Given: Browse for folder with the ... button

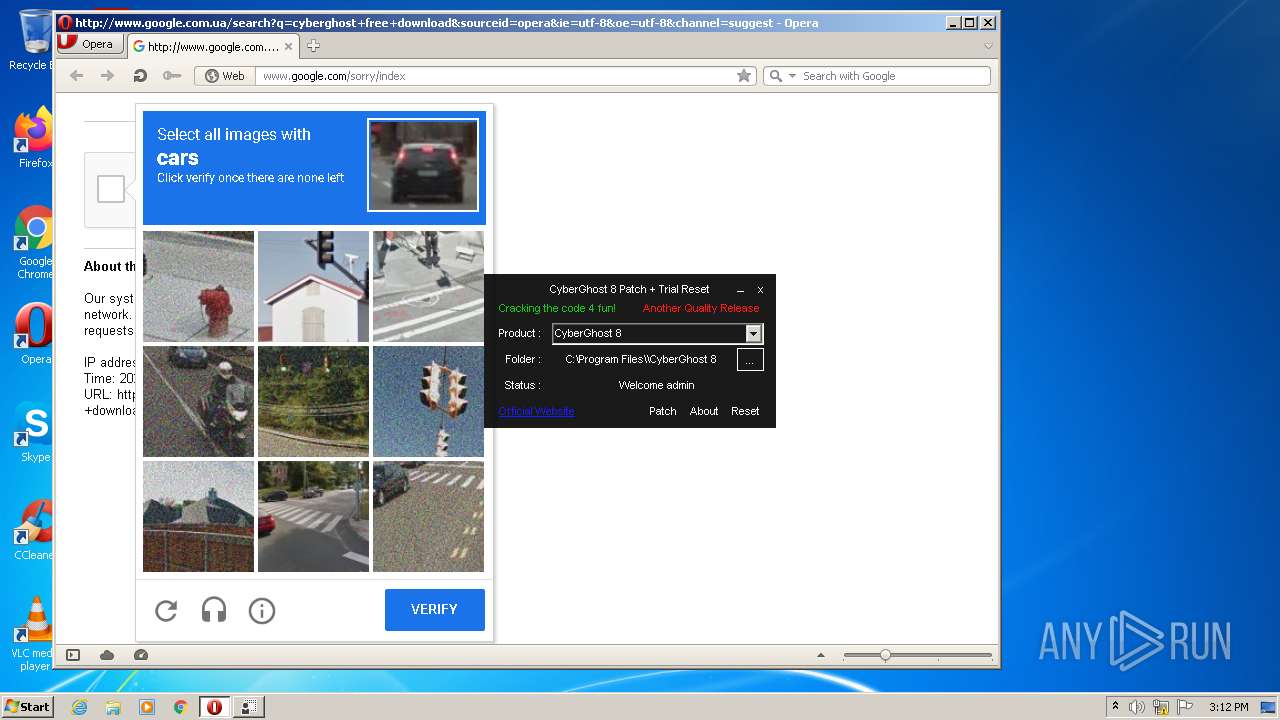Looking at the screenshot, I should [750, 359].
